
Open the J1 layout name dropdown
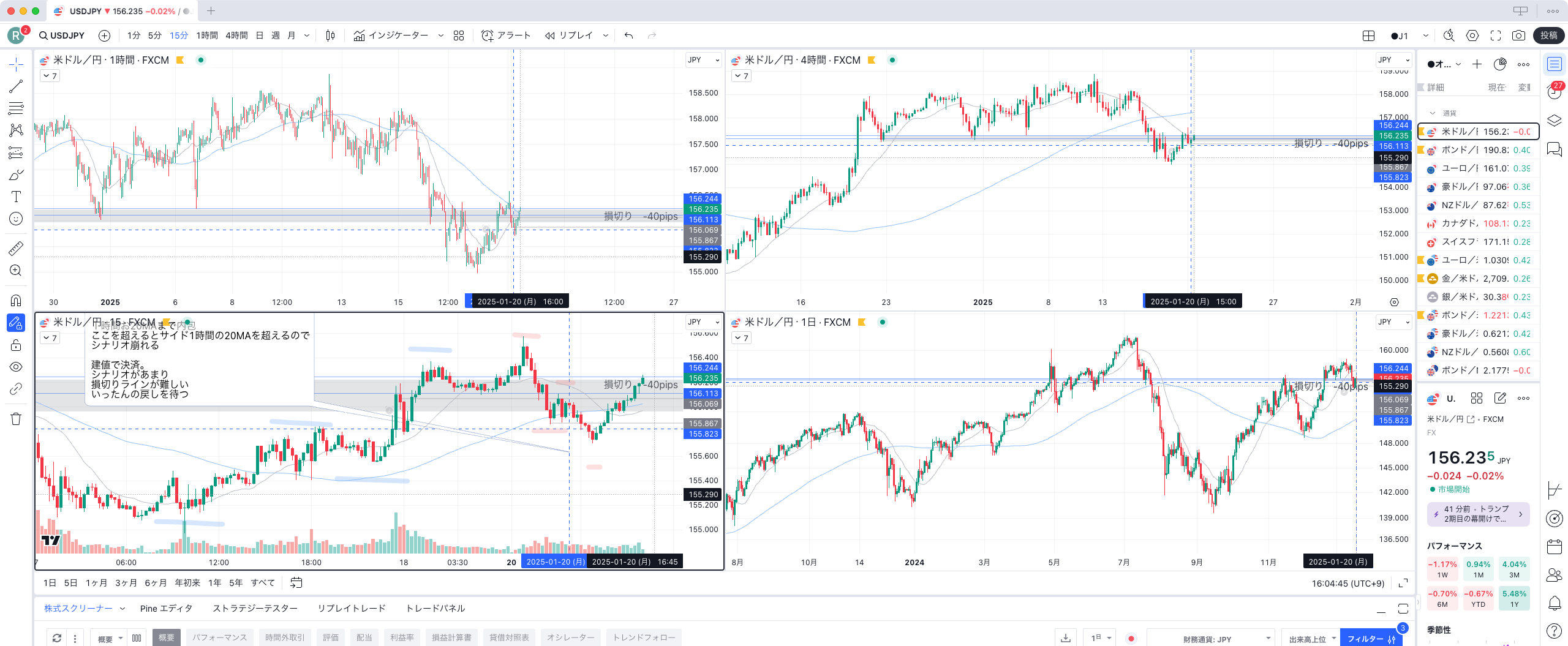coord(1425,36)
